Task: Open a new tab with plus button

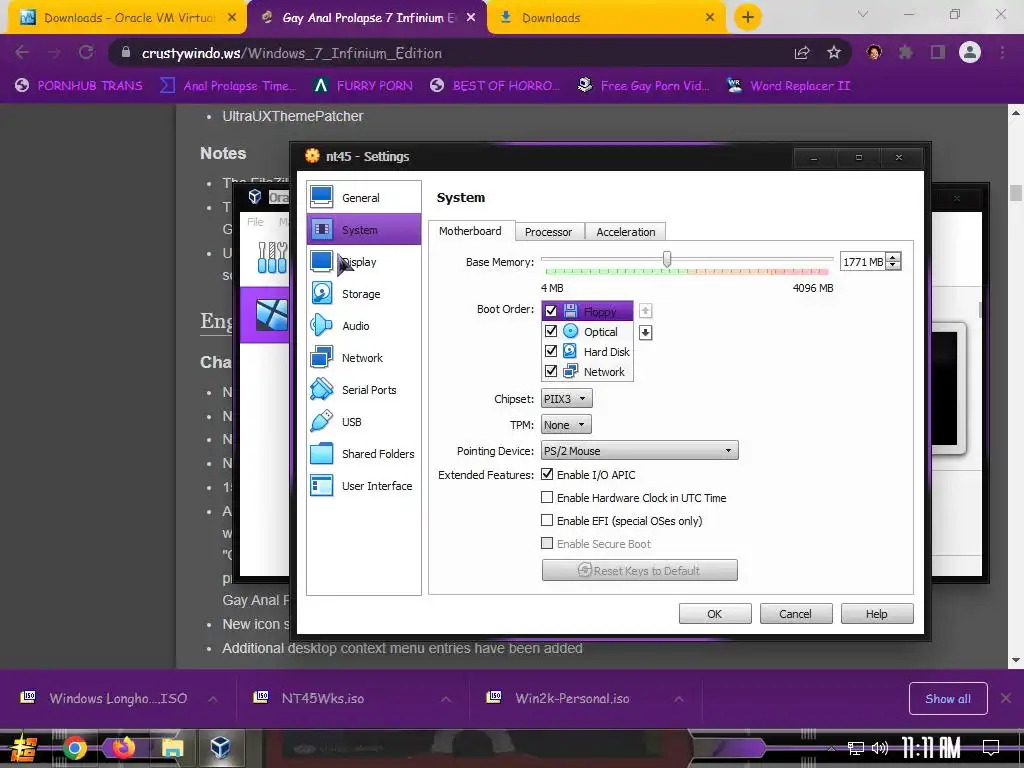Action: [748, 17]
